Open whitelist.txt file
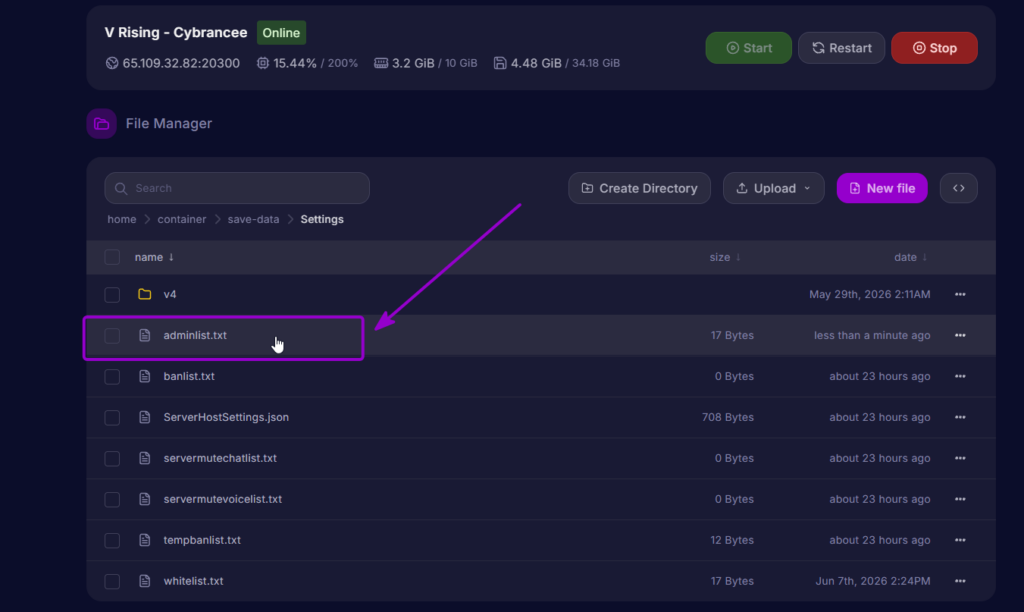The height and width of the screenshot is (612, 1024). coord(193,581)
